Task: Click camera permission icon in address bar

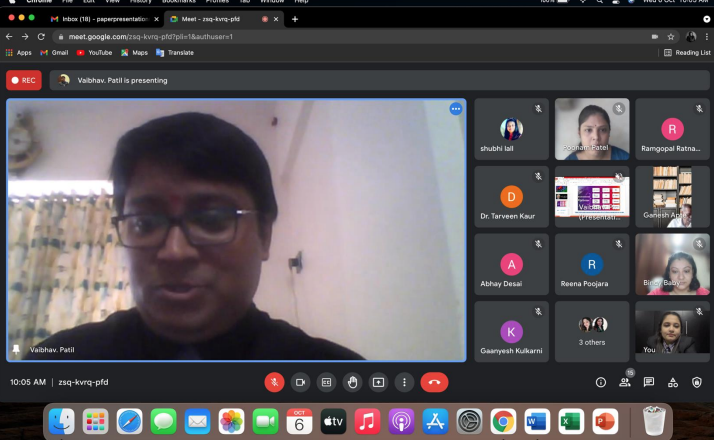Action: pos(655,36)
